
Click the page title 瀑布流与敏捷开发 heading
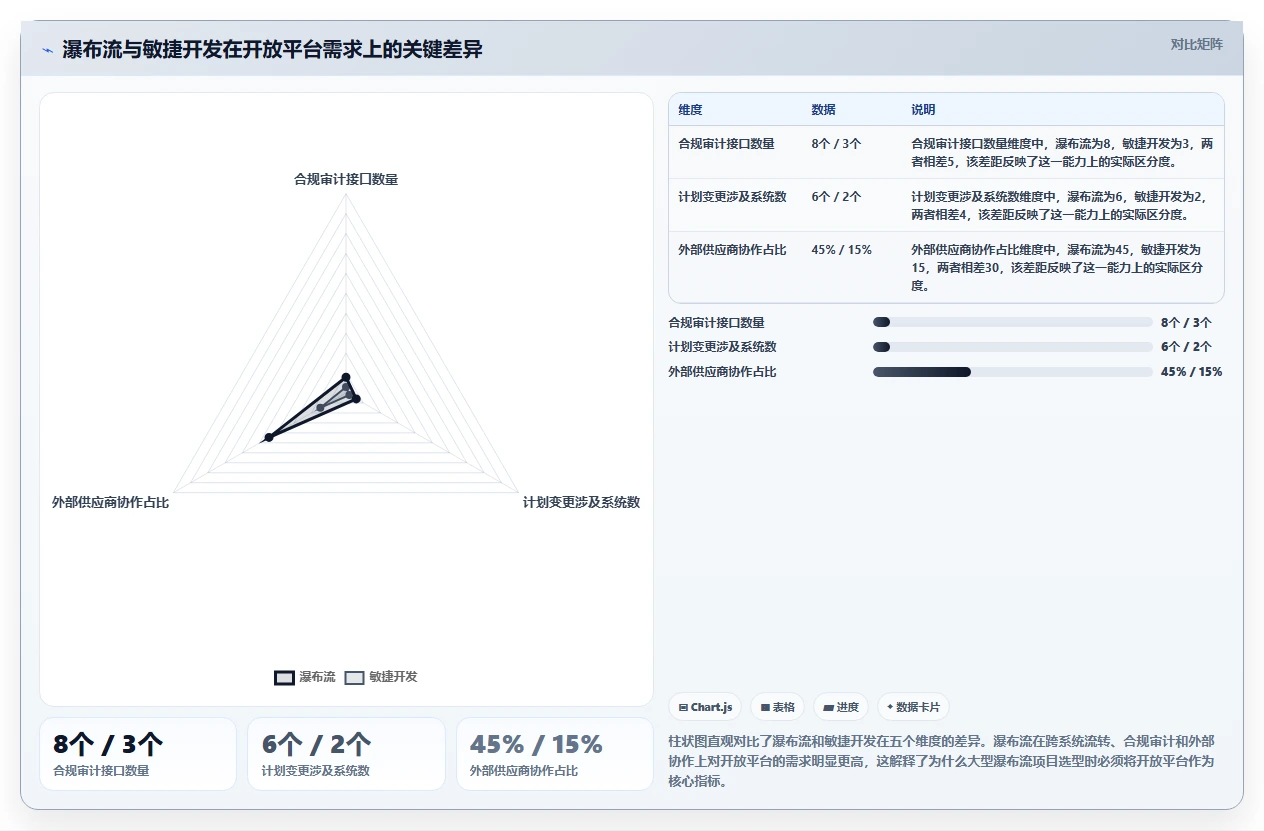(x=272, y=49)
